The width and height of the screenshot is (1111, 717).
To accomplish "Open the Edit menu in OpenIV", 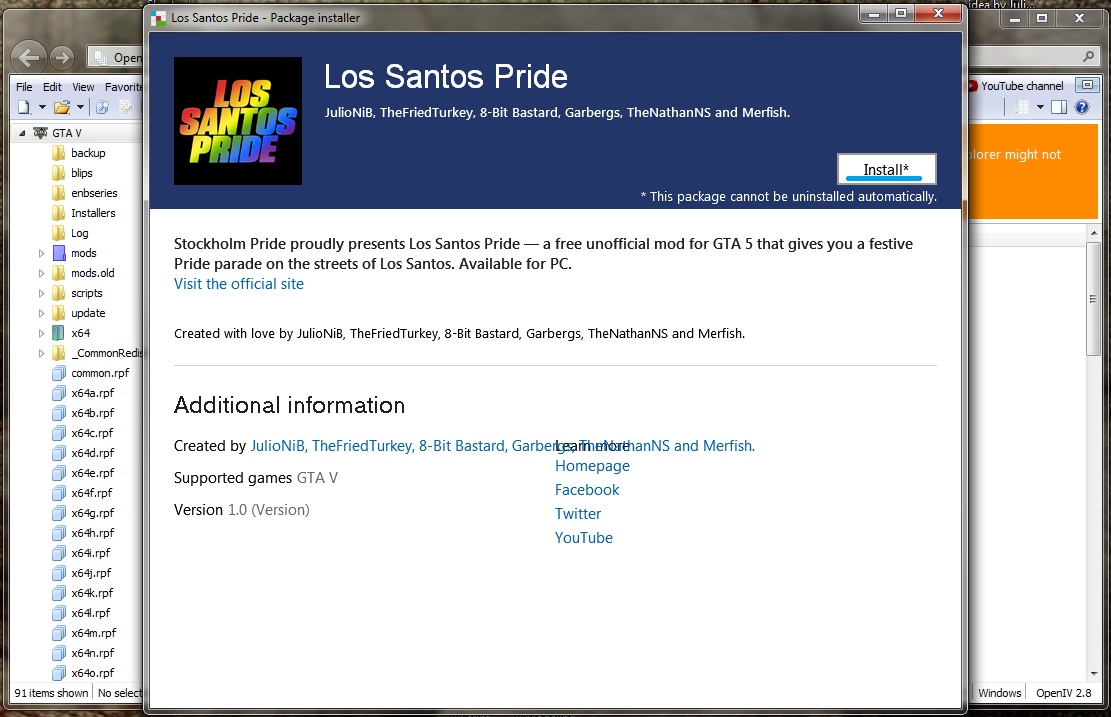I will point(52,86).
